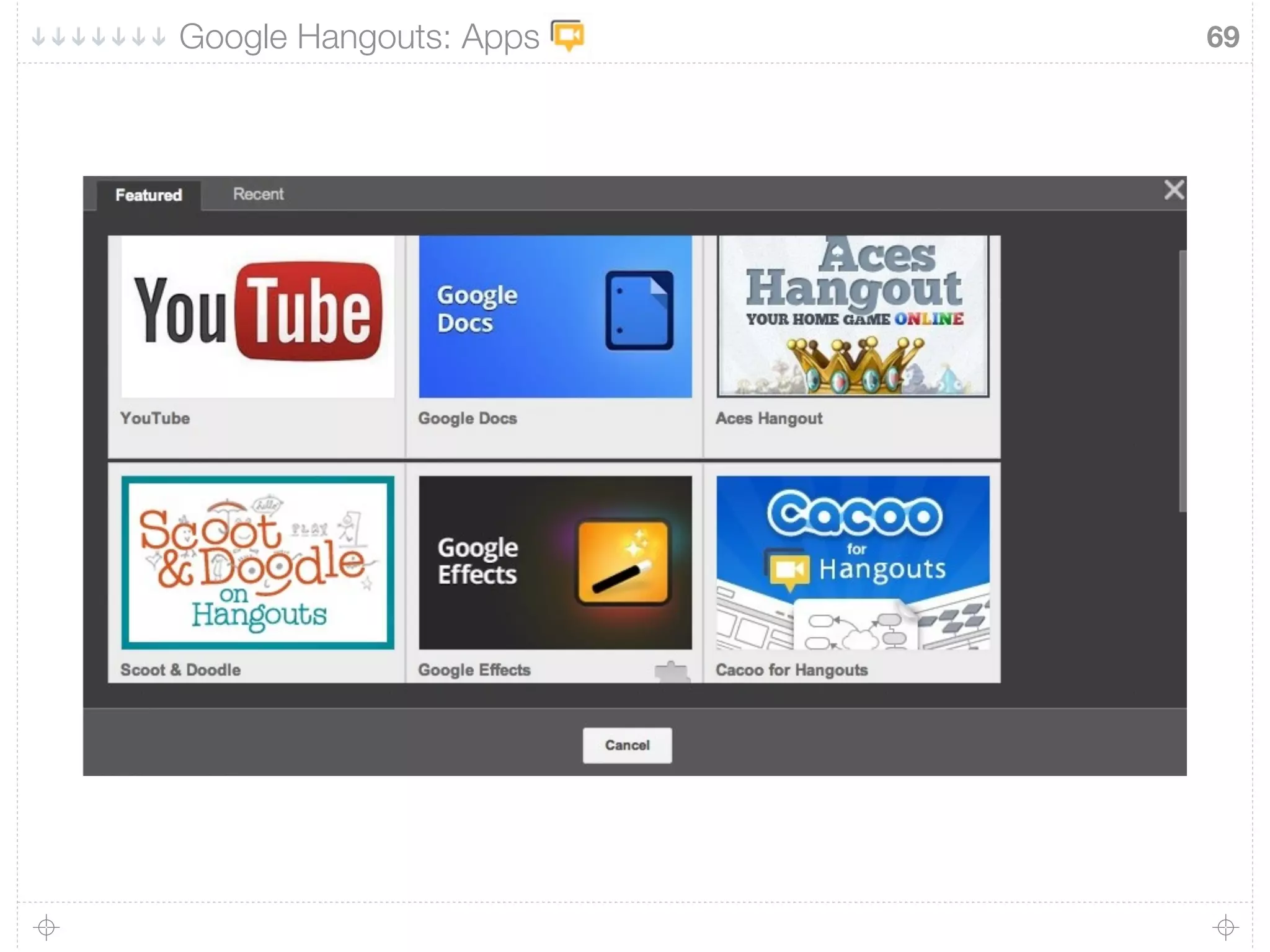Image resolution: width=1270 pixels, height=952 pixels.
Task: Open the YouTube app thumbnail
Action: 257,317
